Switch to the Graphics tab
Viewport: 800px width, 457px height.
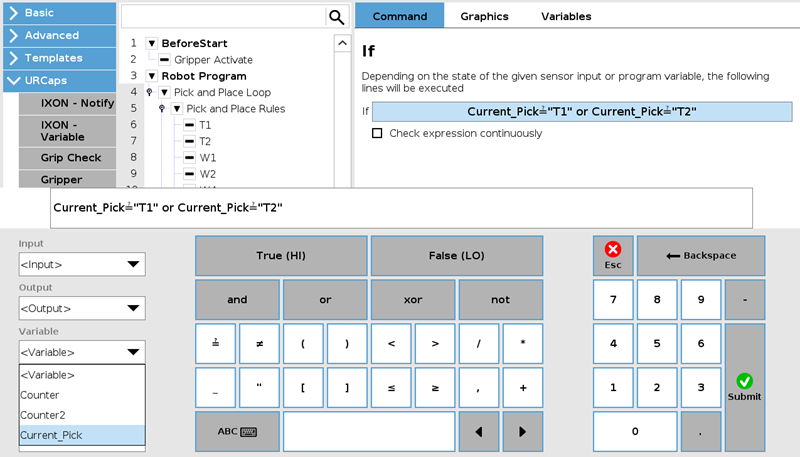point(484,16)
